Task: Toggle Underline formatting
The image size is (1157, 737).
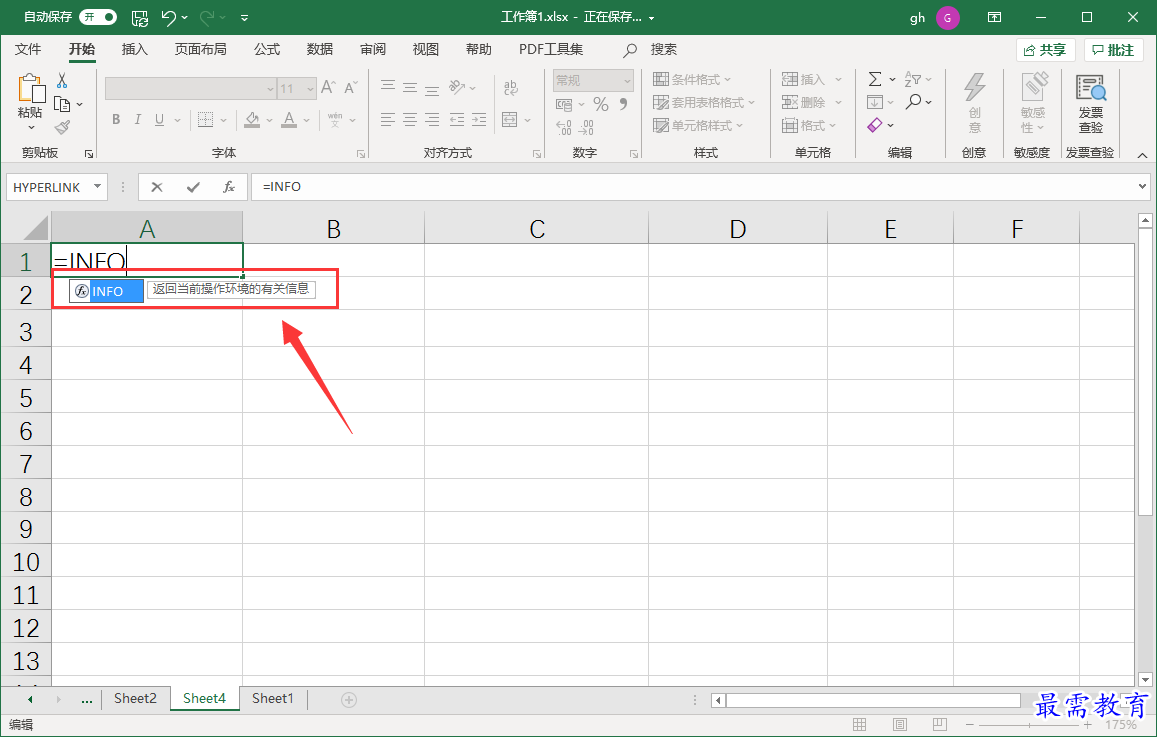Action: point(159,120)
